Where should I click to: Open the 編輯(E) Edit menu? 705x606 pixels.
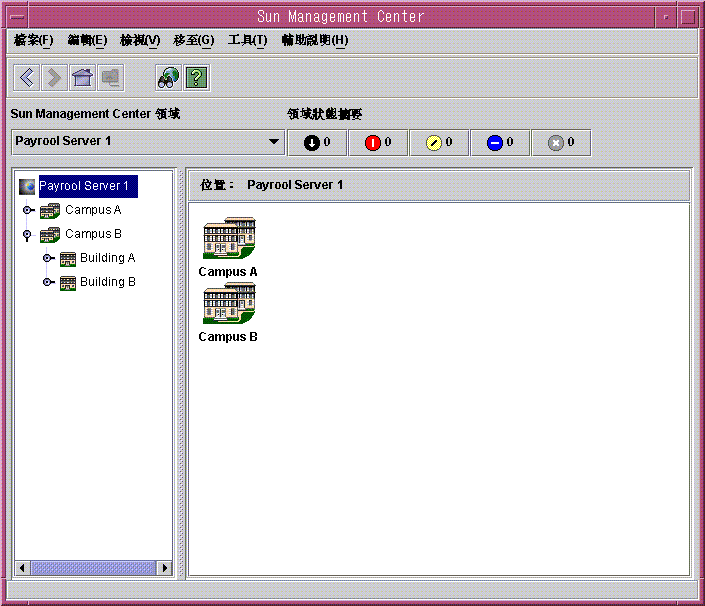click(87, 40)
